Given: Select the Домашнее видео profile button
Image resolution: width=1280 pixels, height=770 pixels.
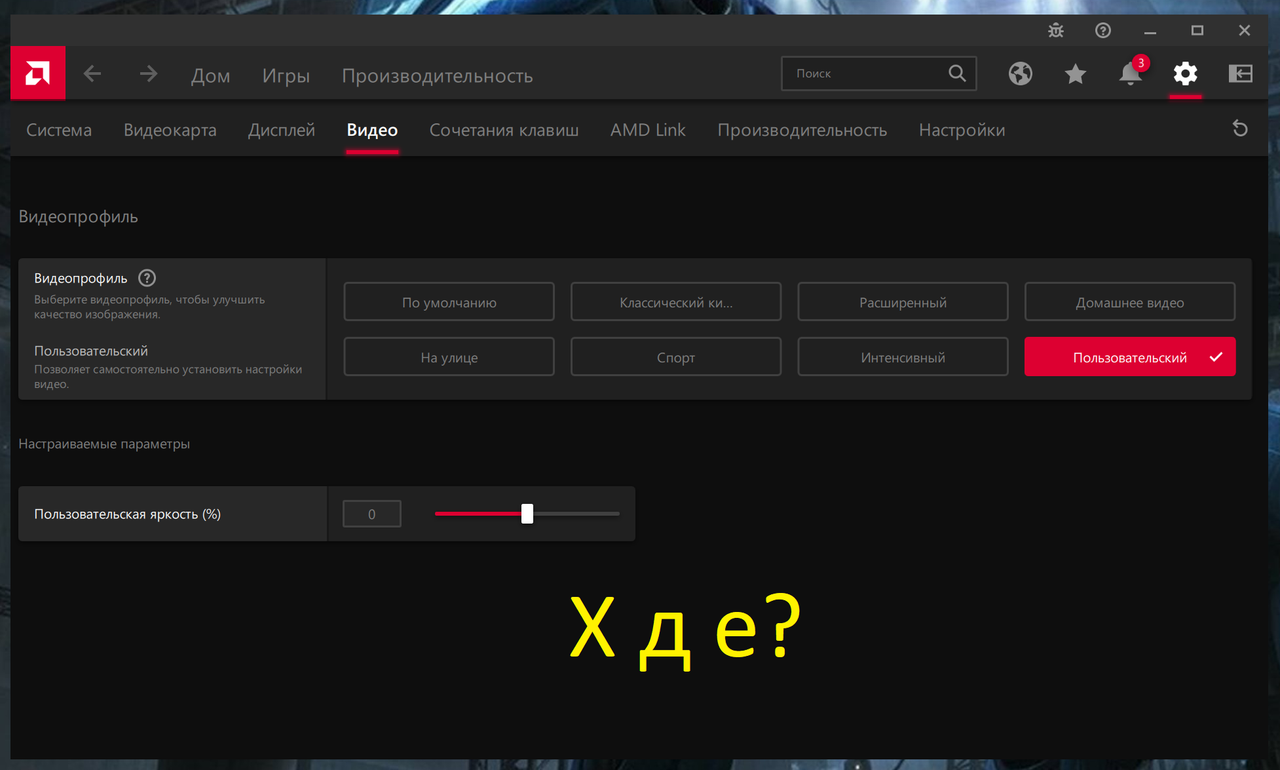Looking at the screenshot, I should [1129, 301].
